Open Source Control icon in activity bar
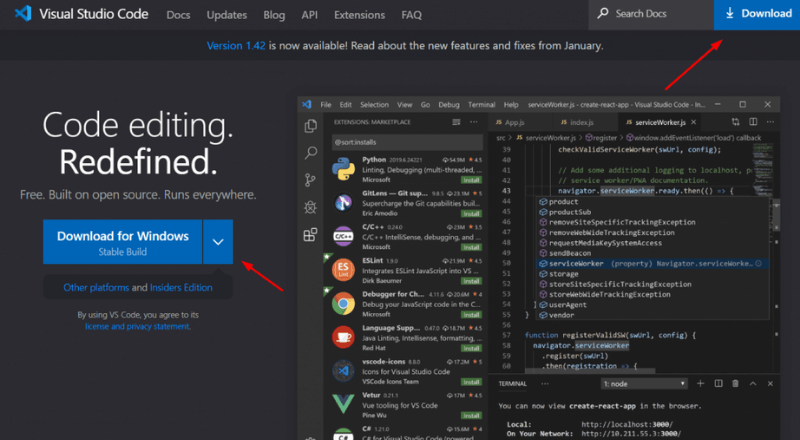This screenshot has height=440, width=800. click(310, 180)
